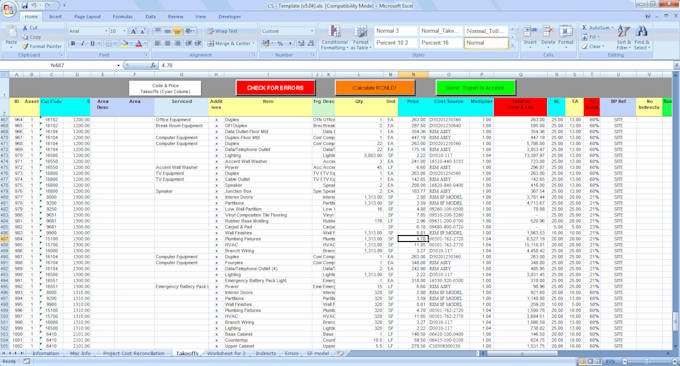Apply accounting number format

(x=266, y=43)
